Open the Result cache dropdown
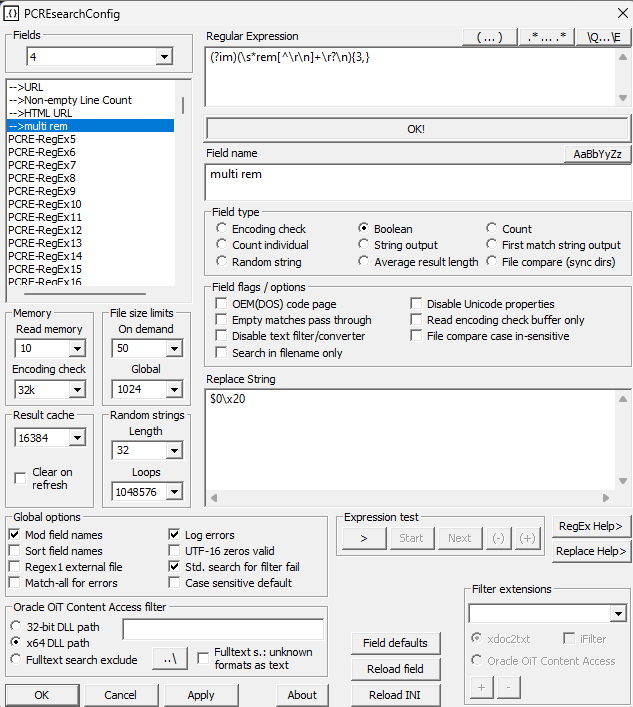The image size is (633, 707). click(77, 438)
